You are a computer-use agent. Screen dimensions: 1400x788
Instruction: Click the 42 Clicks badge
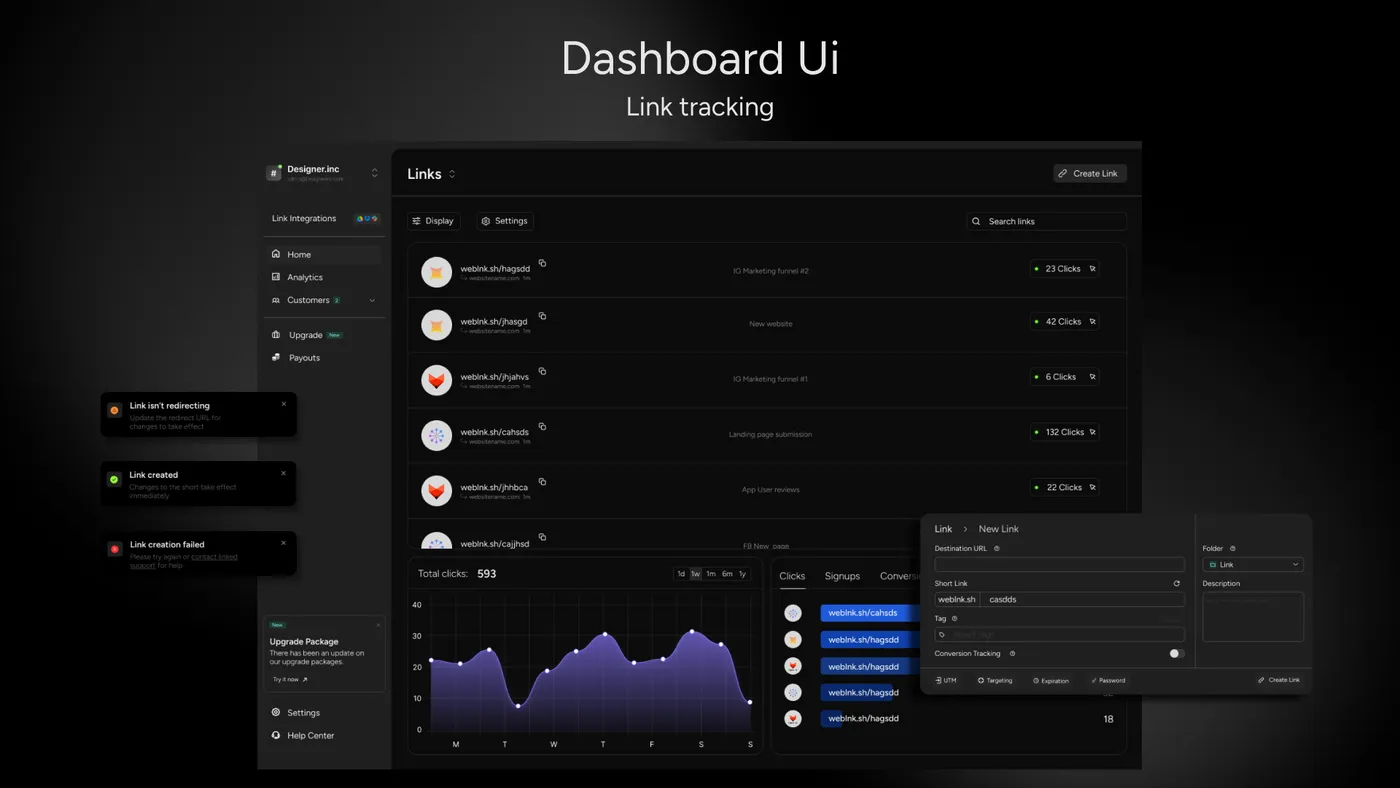pyautogui.click(x=1064, y=322)
